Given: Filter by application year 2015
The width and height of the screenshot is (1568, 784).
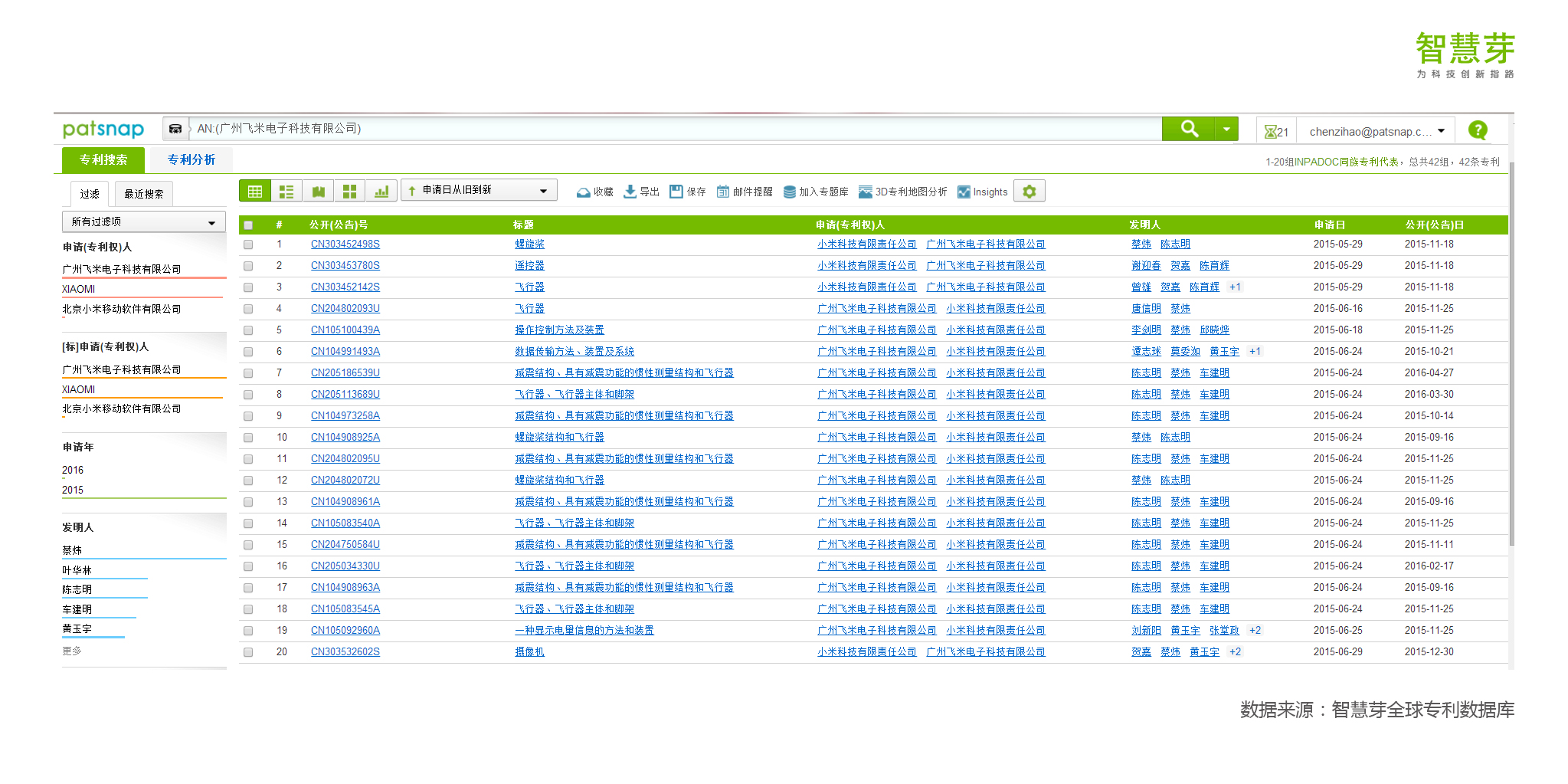Looking at the screenshot, I should coord(73,490).
